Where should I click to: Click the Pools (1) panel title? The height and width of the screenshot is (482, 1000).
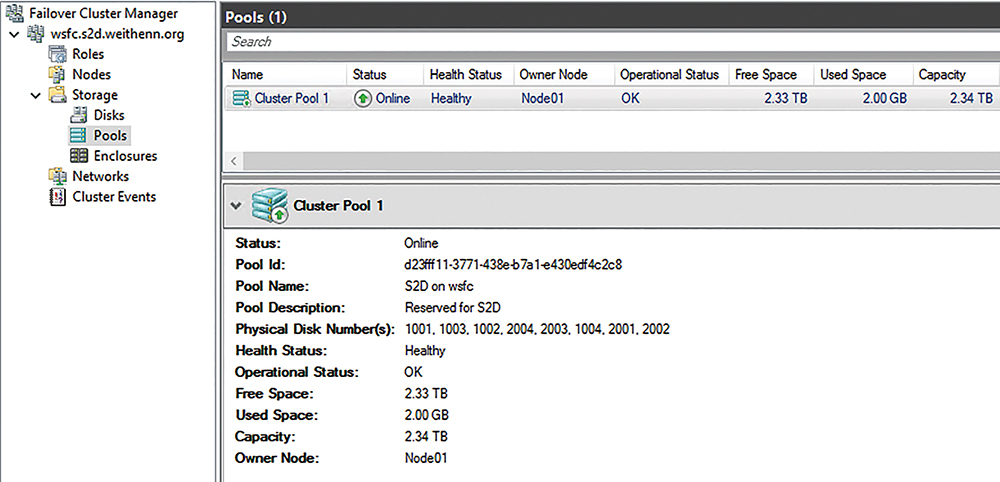[256, 17]
